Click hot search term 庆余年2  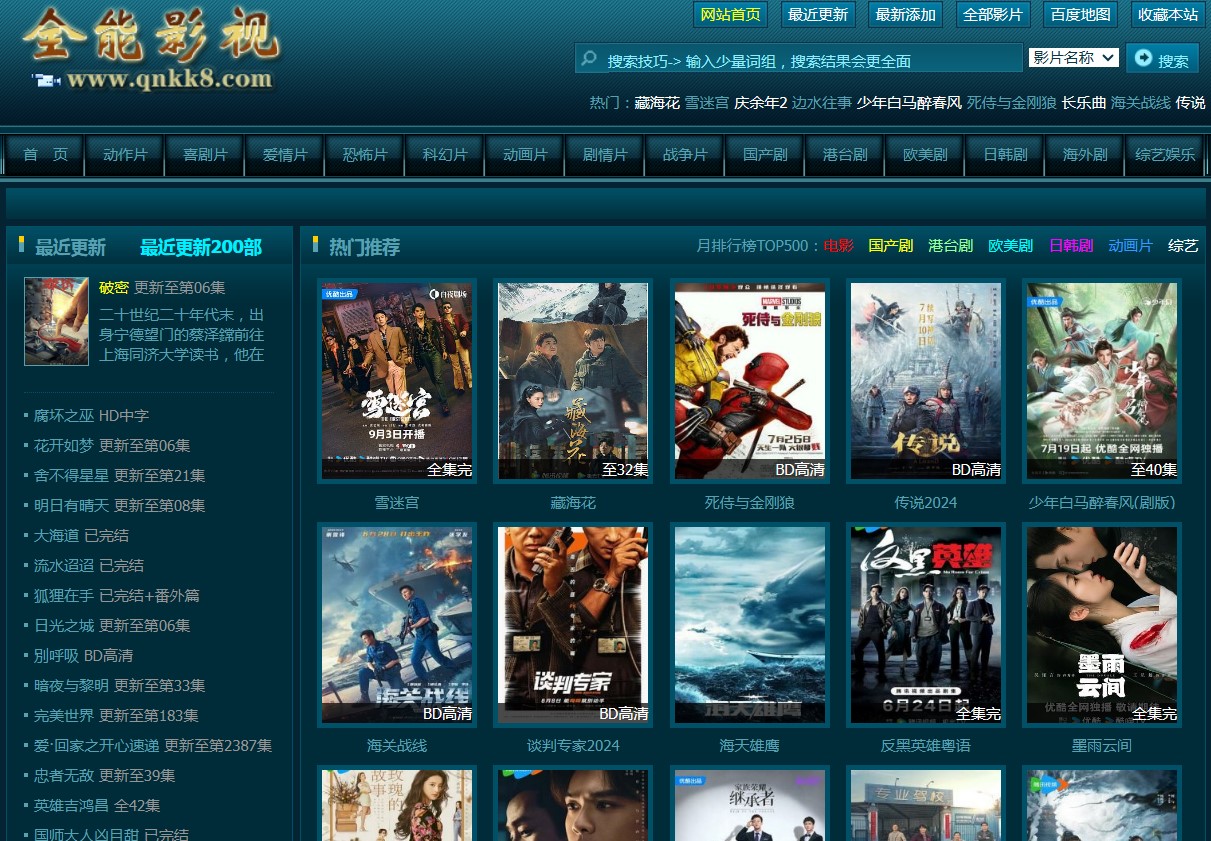tap(761, 103)
